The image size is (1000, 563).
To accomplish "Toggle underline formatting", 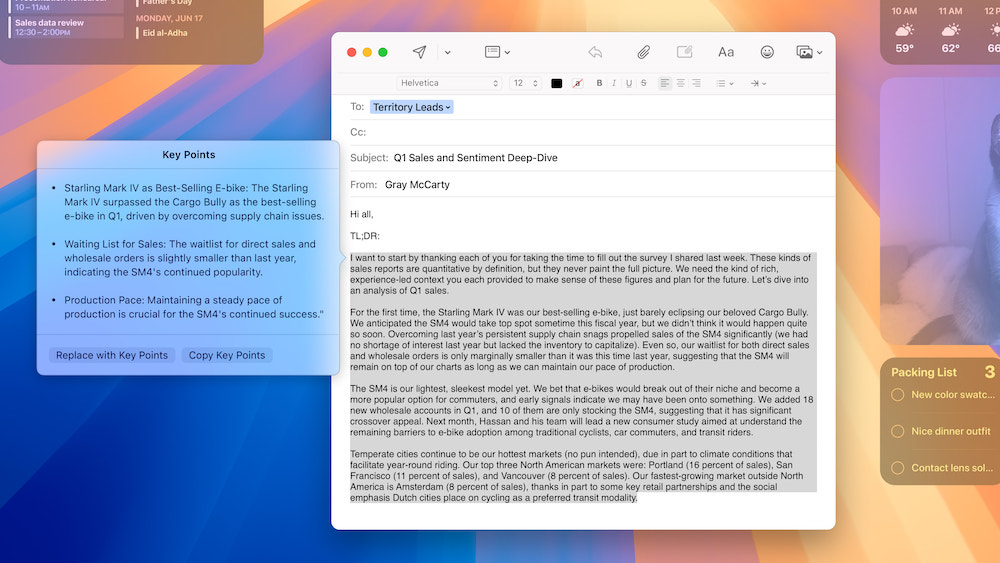I will coord(628,83).
